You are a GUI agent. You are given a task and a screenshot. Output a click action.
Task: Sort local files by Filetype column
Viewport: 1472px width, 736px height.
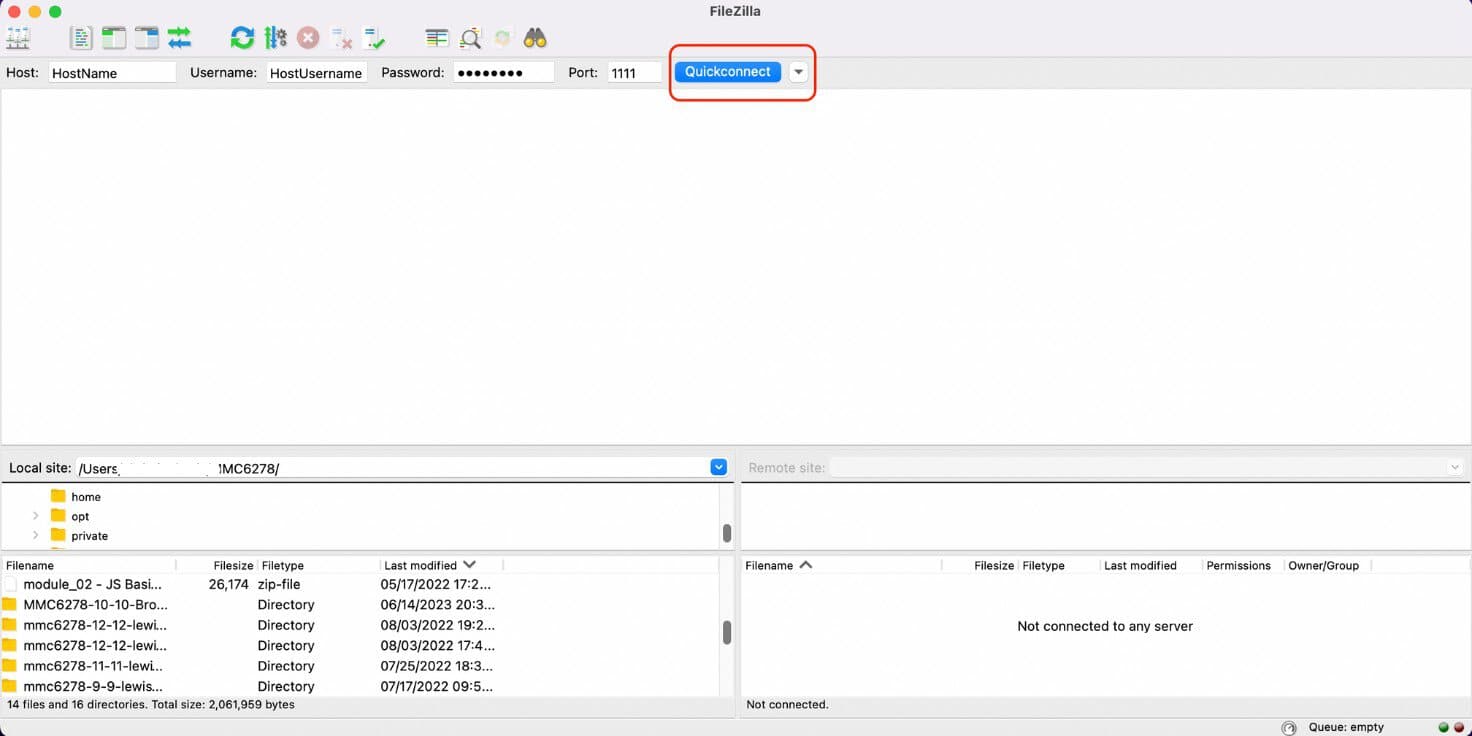(x=319, y=565)
